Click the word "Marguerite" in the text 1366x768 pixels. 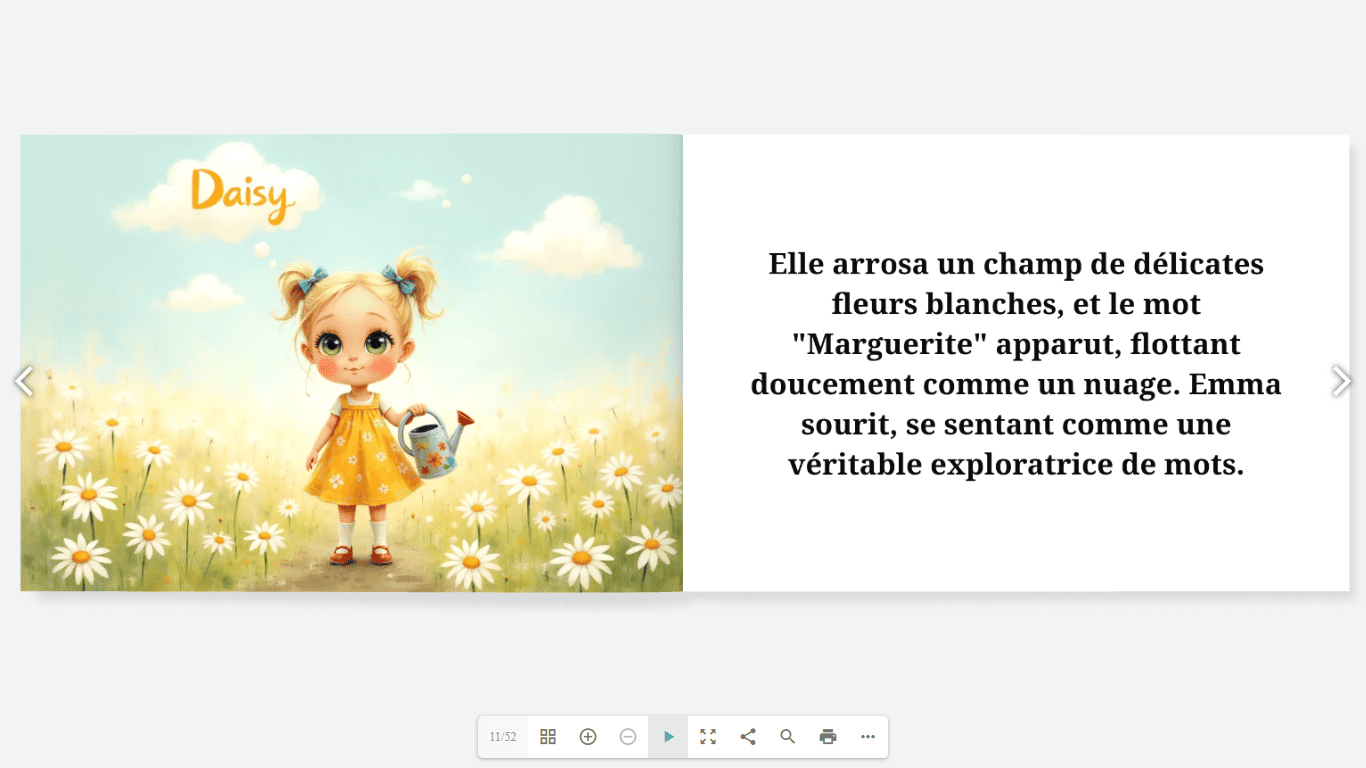point(889,344)
